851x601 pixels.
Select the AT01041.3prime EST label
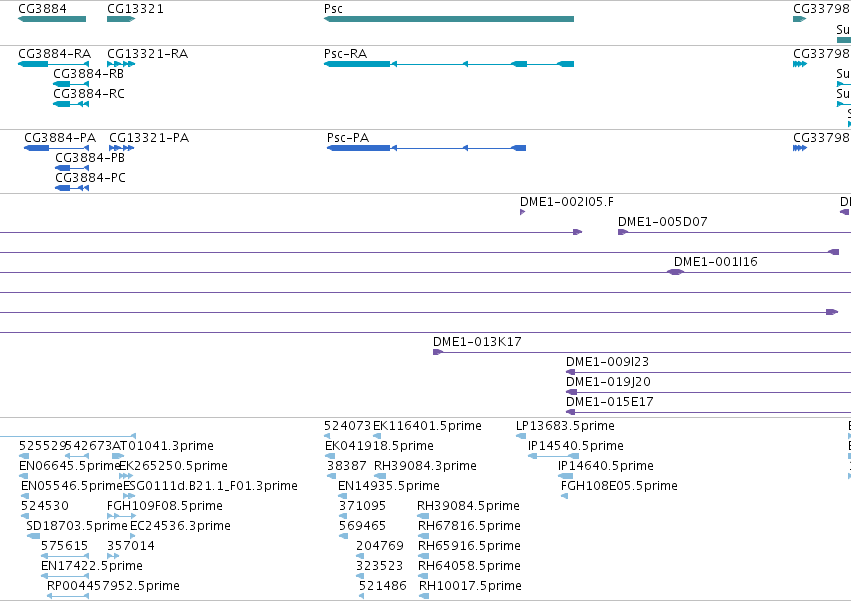click(163, 446)
